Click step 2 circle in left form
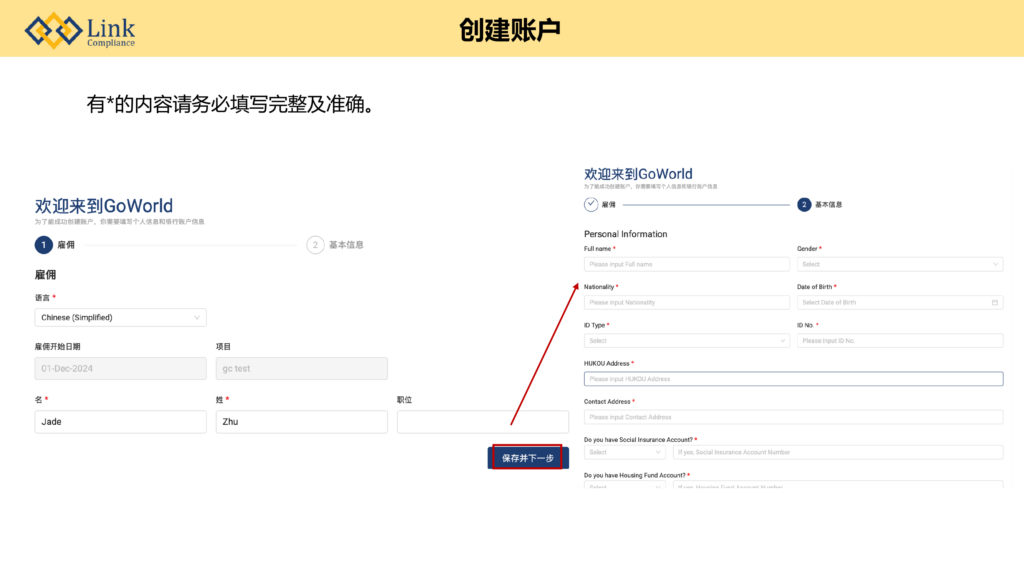Viewport: 1024px width, 576px height. click(x=315, y=245)
